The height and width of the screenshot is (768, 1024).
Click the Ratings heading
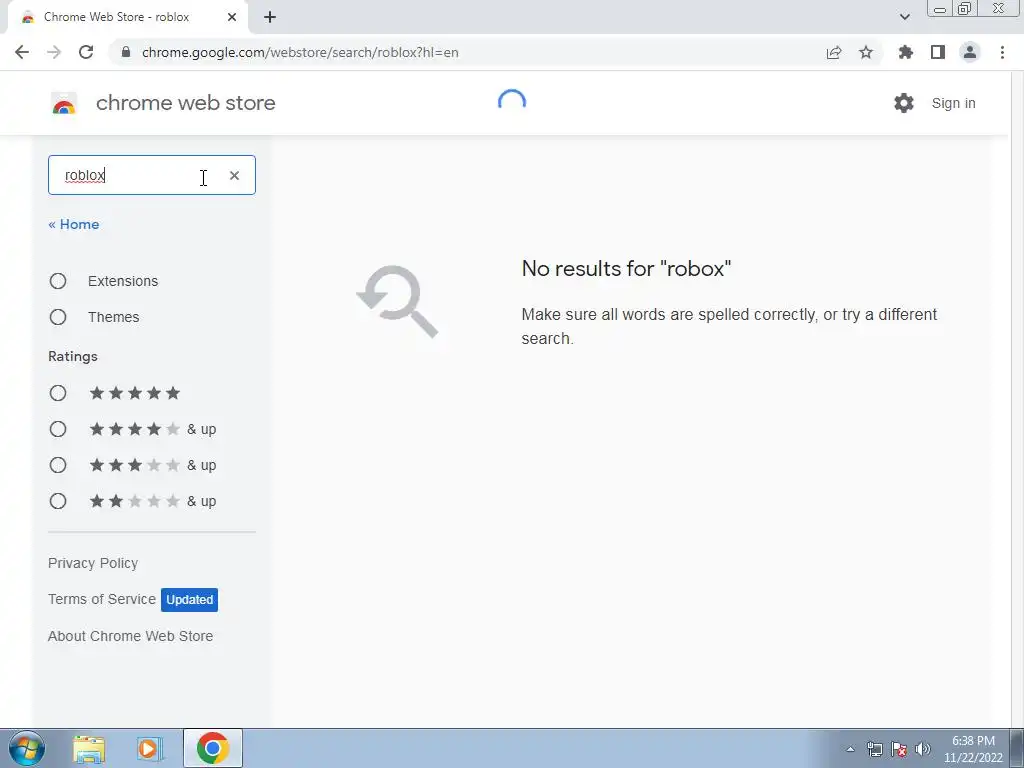pos(73,357)
